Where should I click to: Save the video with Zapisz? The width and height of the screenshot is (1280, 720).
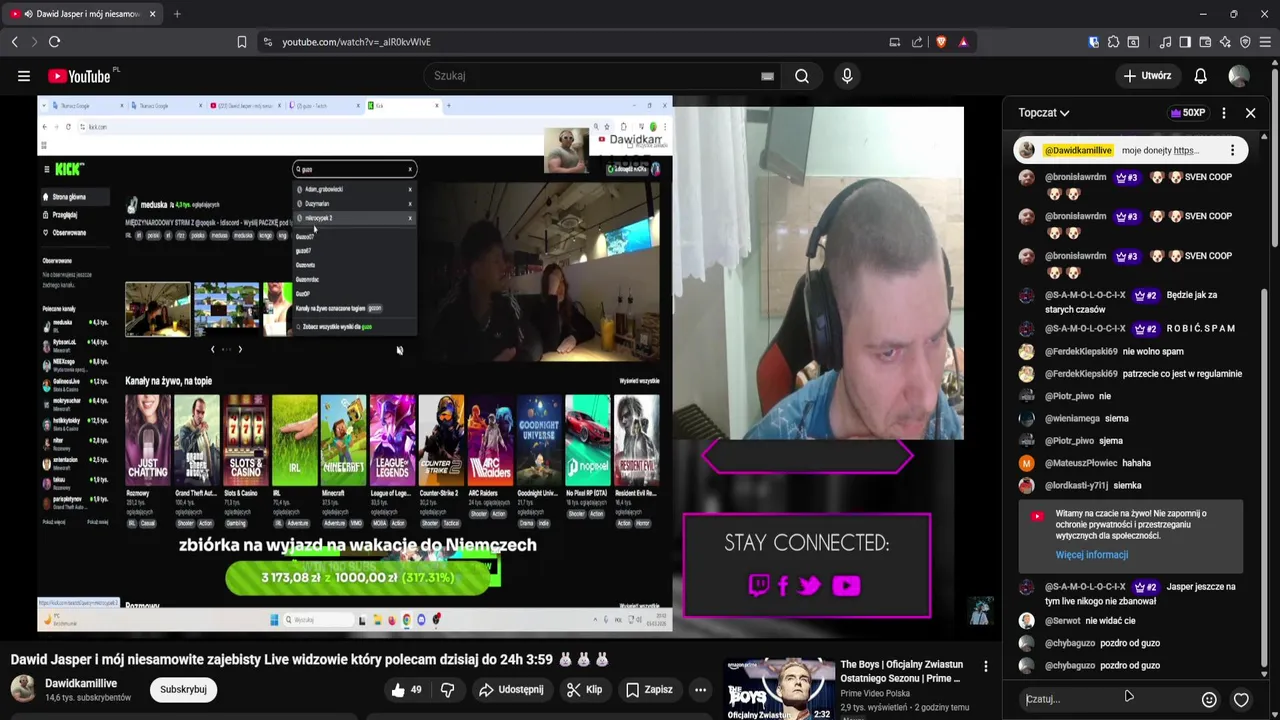coord(649,690)
